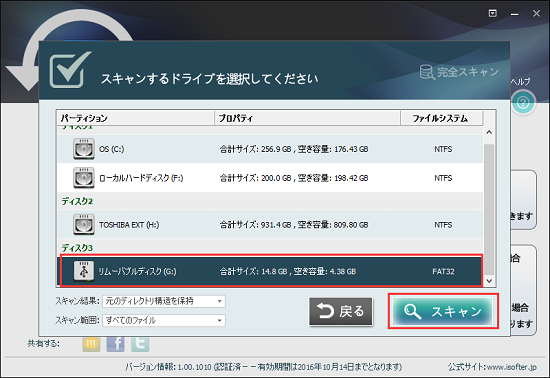The image size is (550, 378).
Task: Click the ディスク3 group header
Action: (x=77, y=248)
